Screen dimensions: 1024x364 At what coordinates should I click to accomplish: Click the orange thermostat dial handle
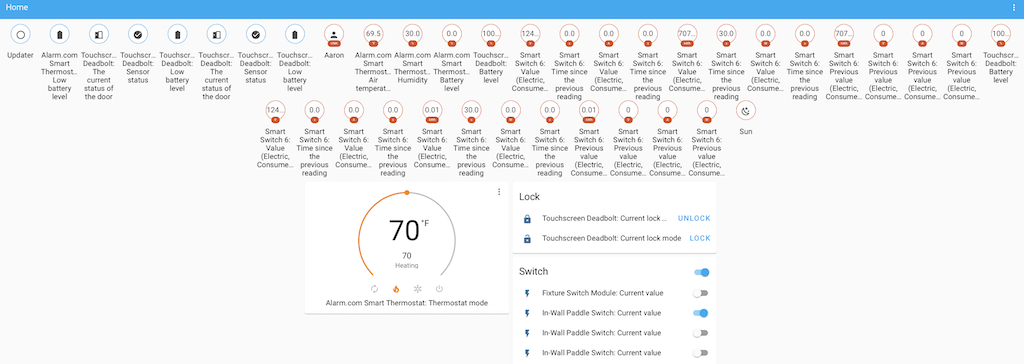[x=407, y=192]
